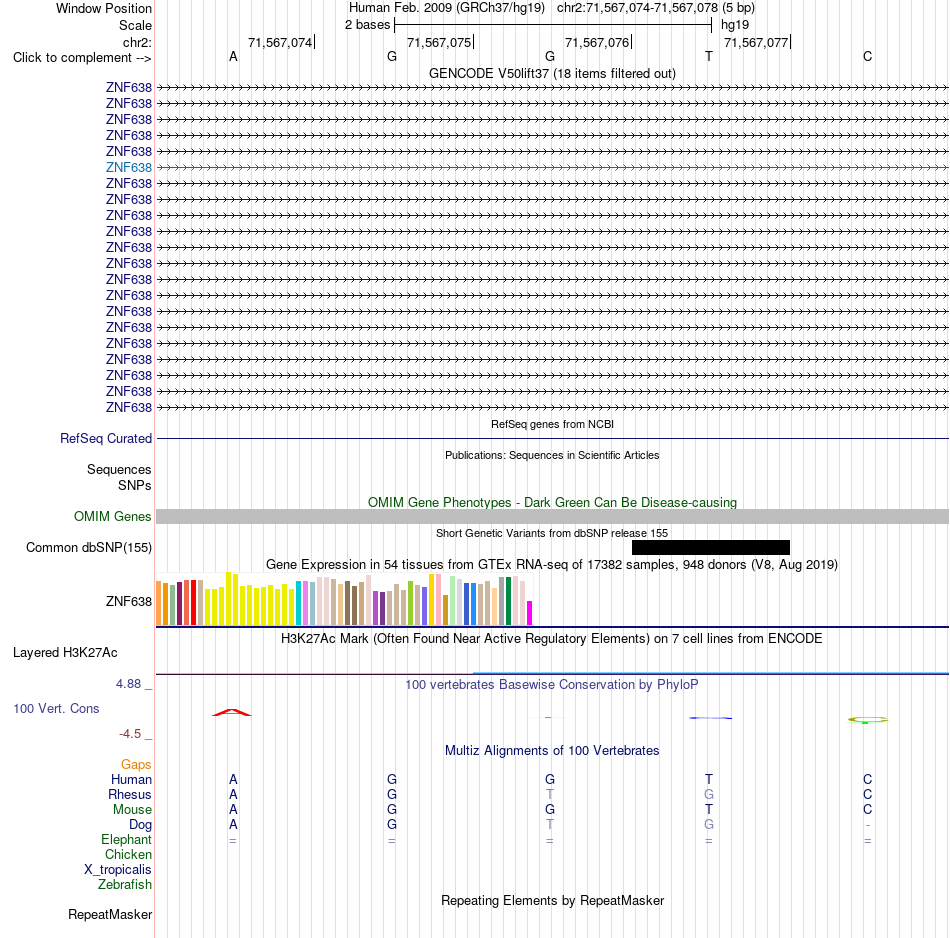Open 'Repeating Elements by RepeatMasker' title

pos(552,900)
